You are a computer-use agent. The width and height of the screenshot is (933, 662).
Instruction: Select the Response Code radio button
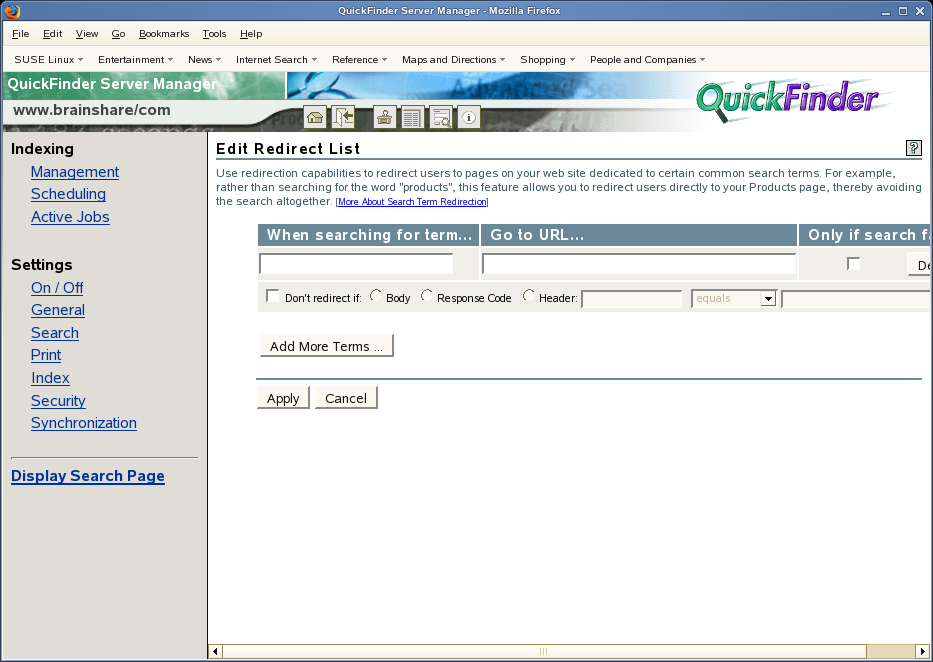click(427, 296)
